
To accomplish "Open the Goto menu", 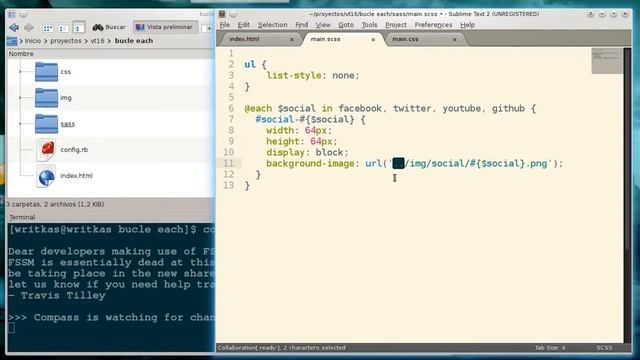I will click(x=346, y=25).
